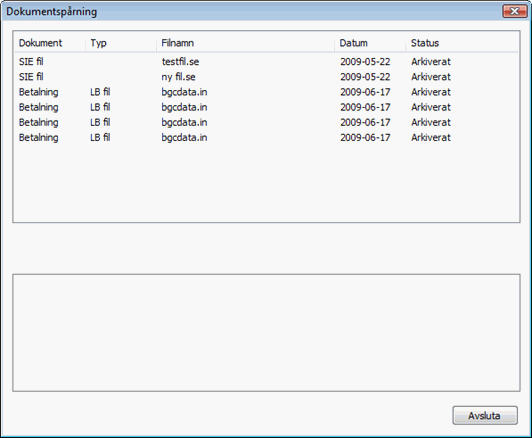
Task: Sort by the Typ column header
Action: (121, 43)
